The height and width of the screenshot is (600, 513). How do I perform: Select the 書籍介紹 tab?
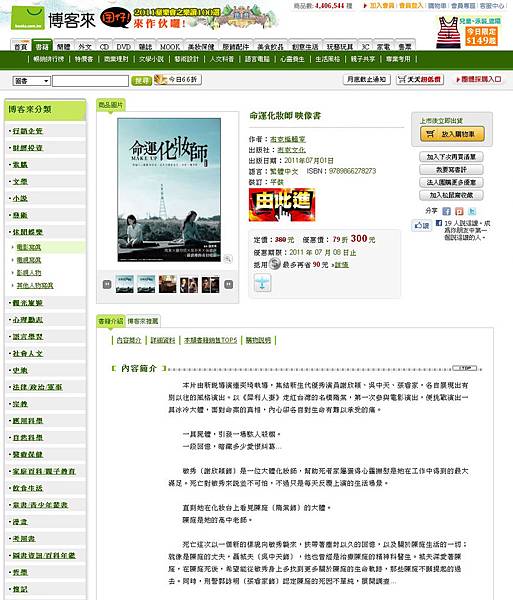pos(111,321)
